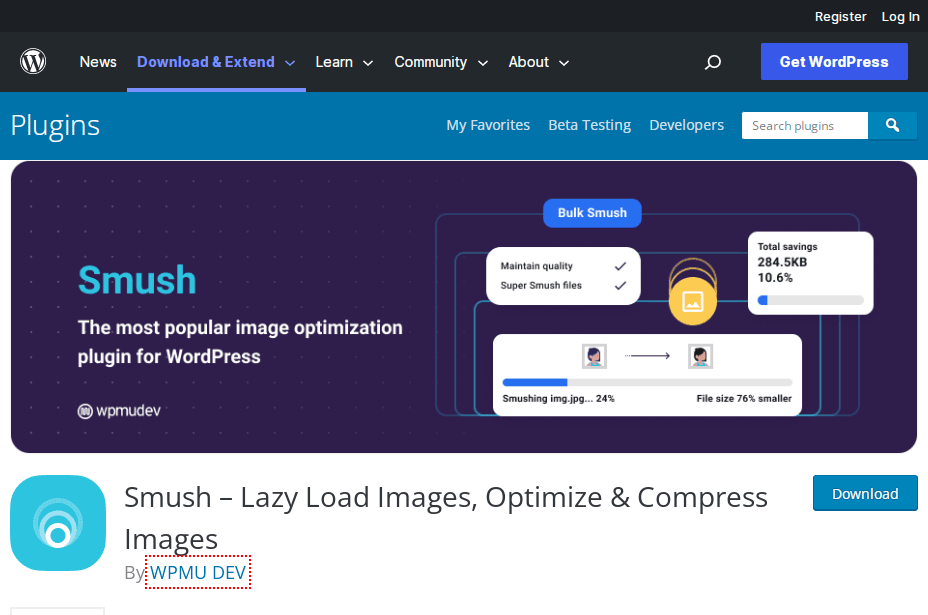
Task: Select Download & Extend menu item
Action: tap(206, 62)
